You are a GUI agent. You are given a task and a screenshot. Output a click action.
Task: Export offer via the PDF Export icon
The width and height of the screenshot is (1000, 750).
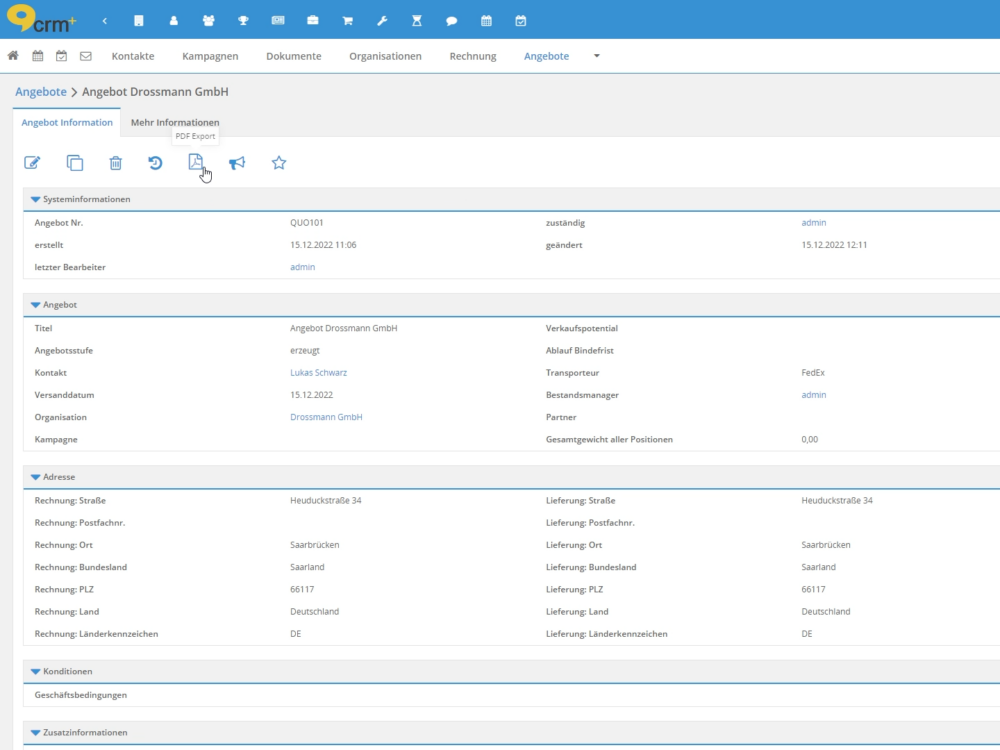pyautogui.click(x=196, y=163)
